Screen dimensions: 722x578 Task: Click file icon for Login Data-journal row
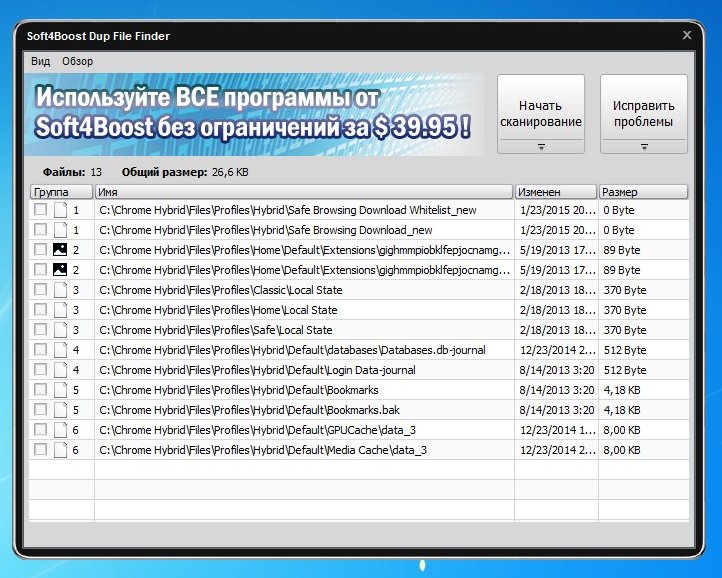coord(60,370)
